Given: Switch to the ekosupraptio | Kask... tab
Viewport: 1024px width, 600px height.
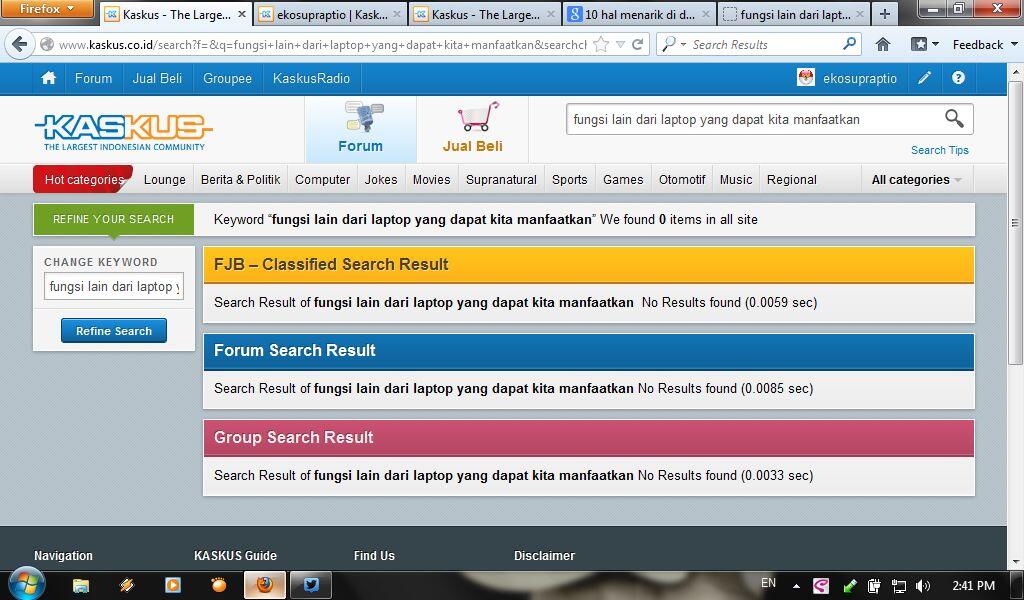Looking at the screenshot, I should [x=330, y=14].
